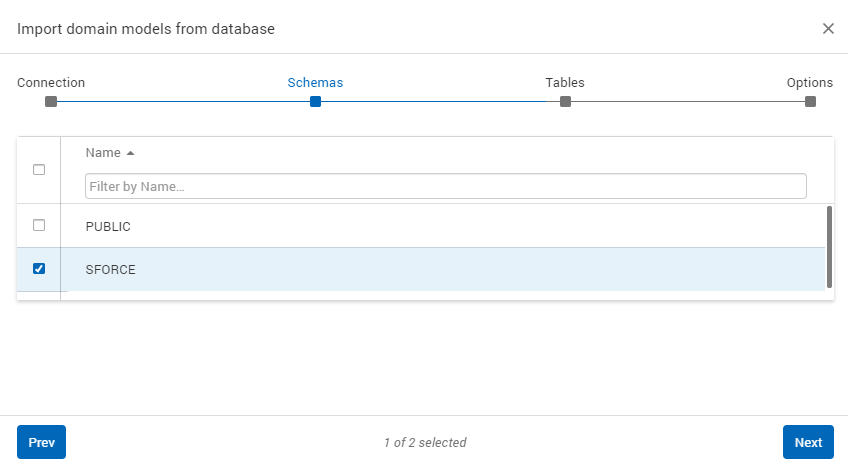Toggle sort arrow next to Name column

pyautogui.click(x=130, y=153)
